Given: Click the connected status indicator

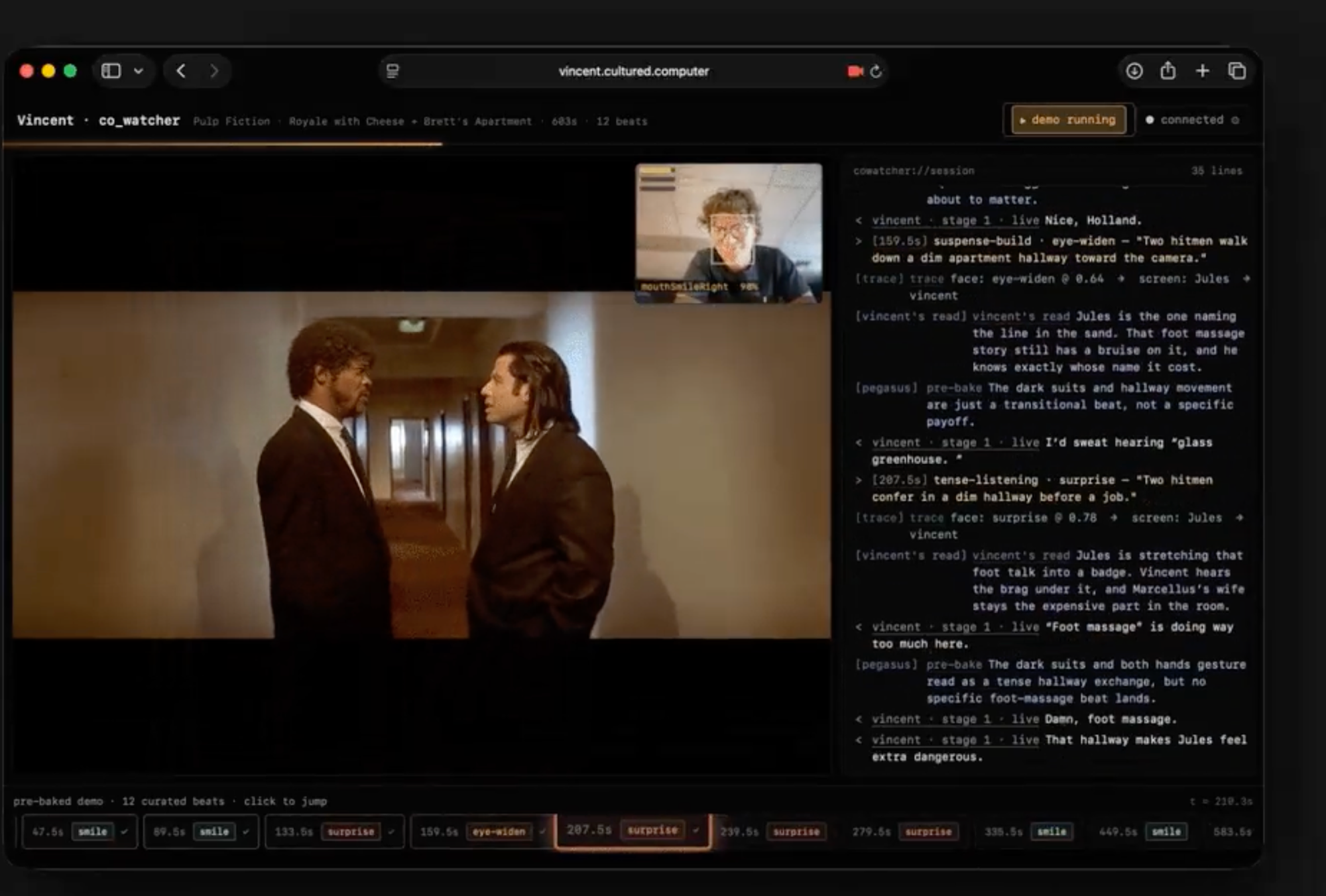Looking at the screenshot, I should pos(1192,120).
